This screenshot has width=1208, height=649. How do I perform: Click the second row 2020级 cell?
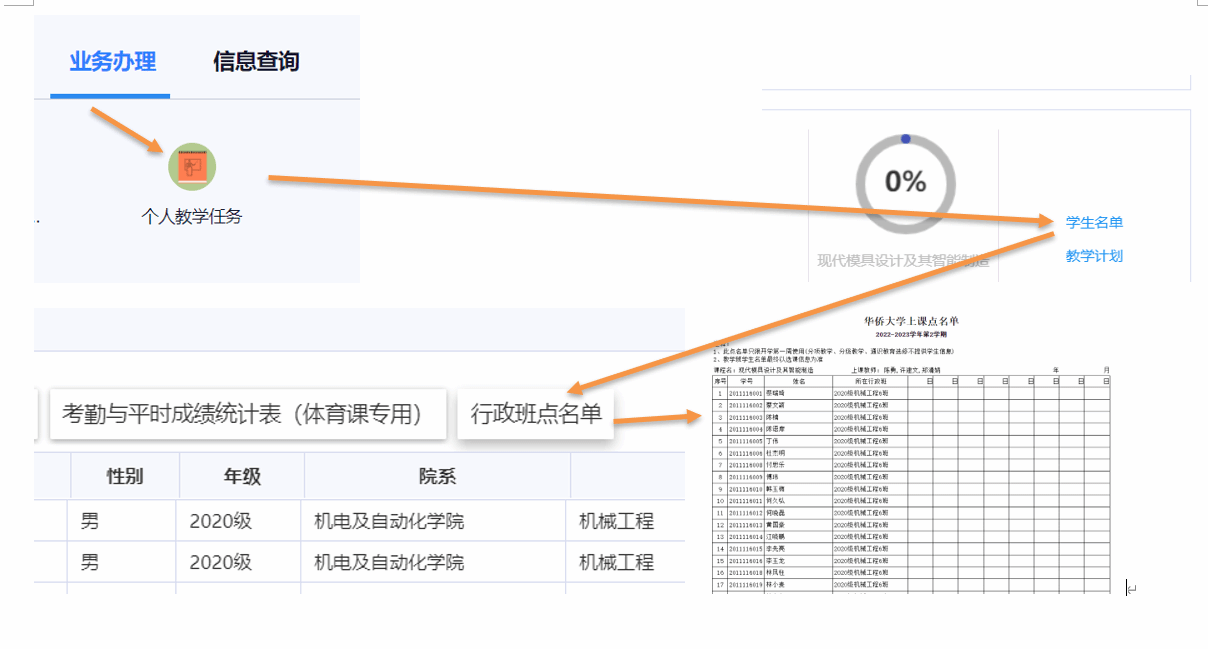click(x=220, y=562)
